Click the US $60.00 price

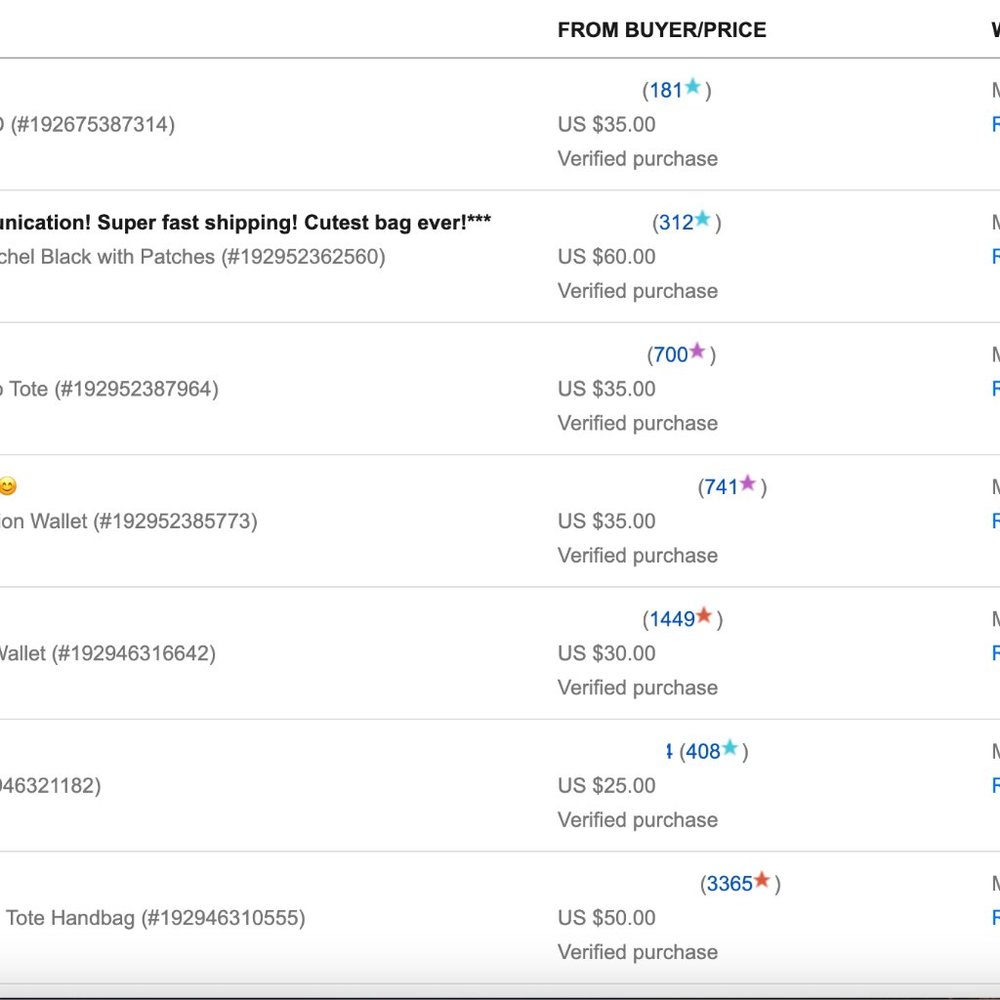pos(607,257)
